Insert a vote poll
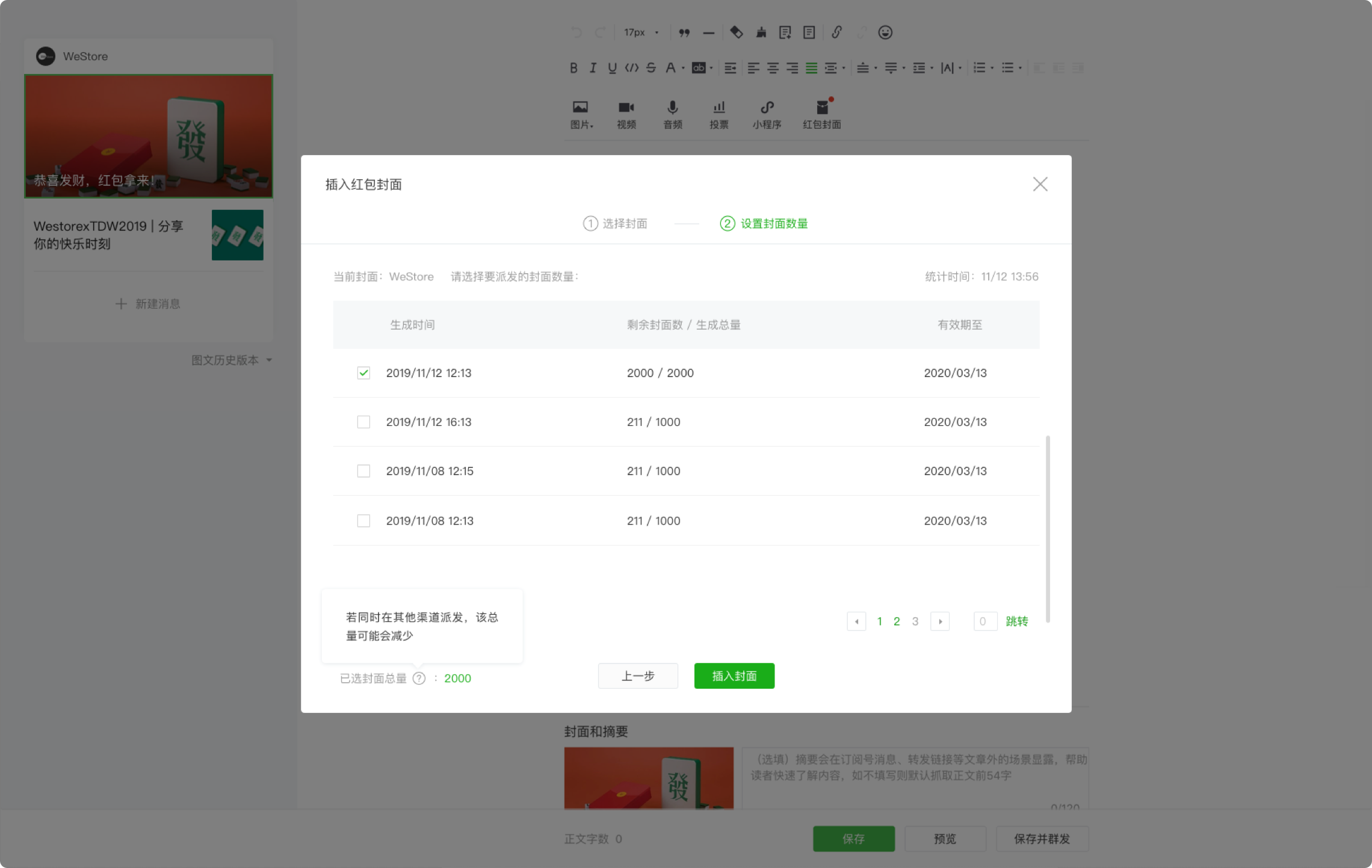 pos(719,114)
